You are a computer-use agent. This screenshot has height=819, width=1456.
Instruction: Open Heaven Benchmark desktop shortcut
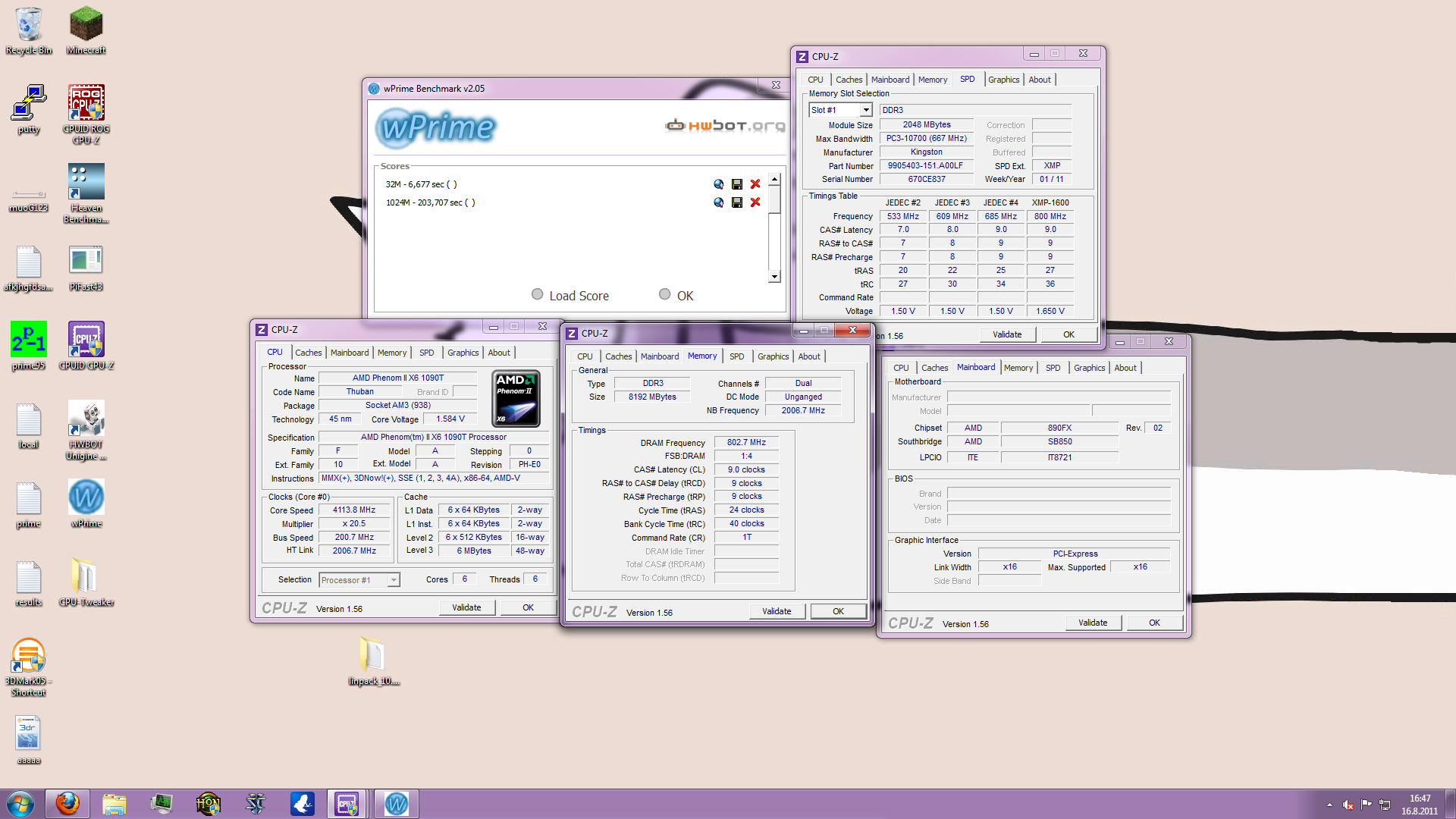point(86,193)
